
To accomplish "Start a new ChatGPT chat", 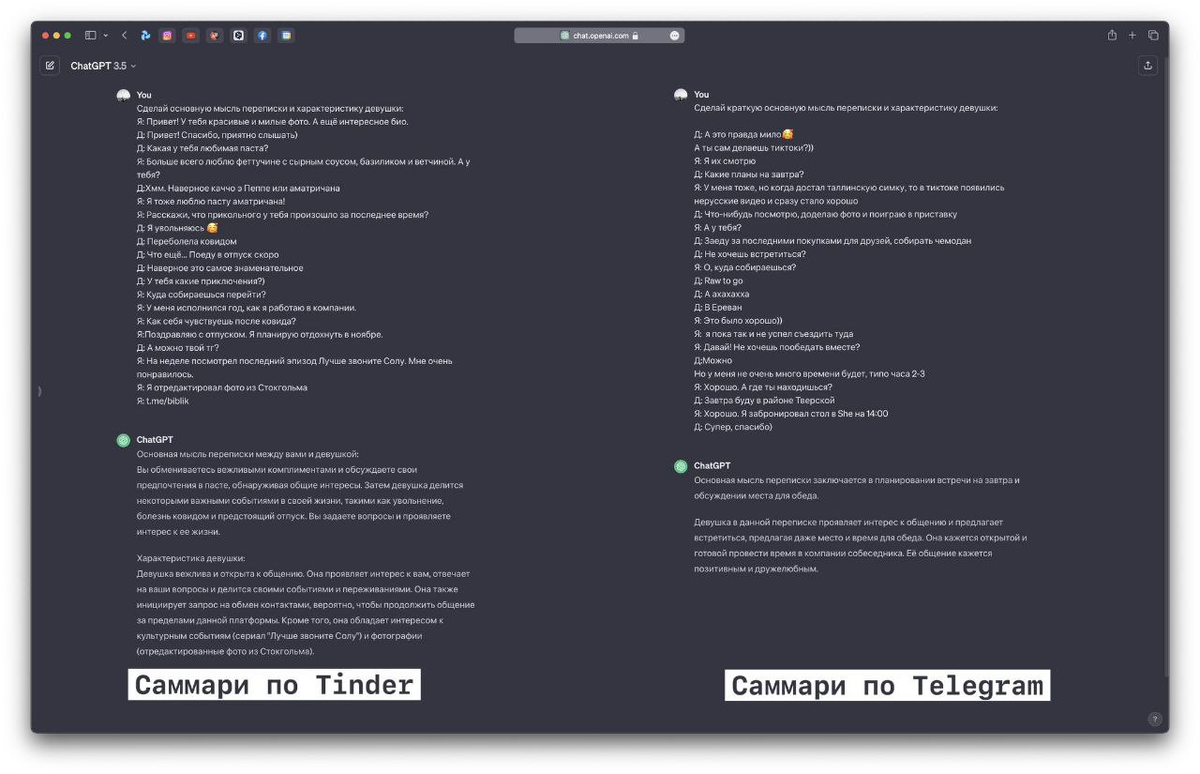I will click(x=50, y=66).
